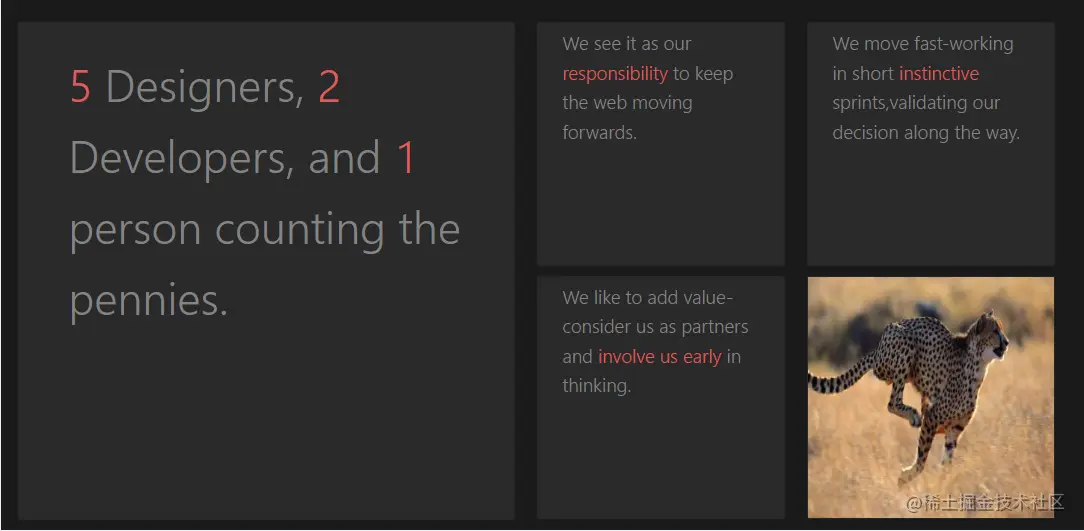Click the line sprints,validating our
This screenshot has width=1084, height=531.
tap(916, 103)
